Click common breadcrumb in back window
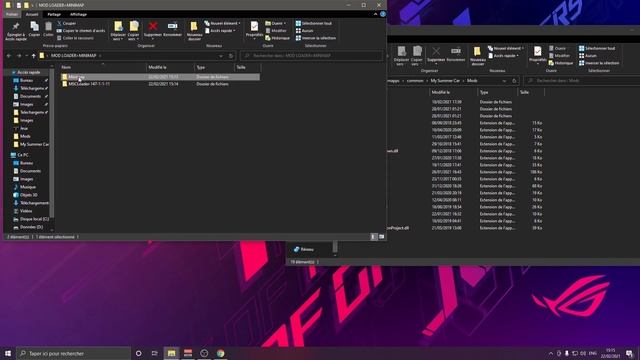Viewport: 640px width, 360px height. 415,80
